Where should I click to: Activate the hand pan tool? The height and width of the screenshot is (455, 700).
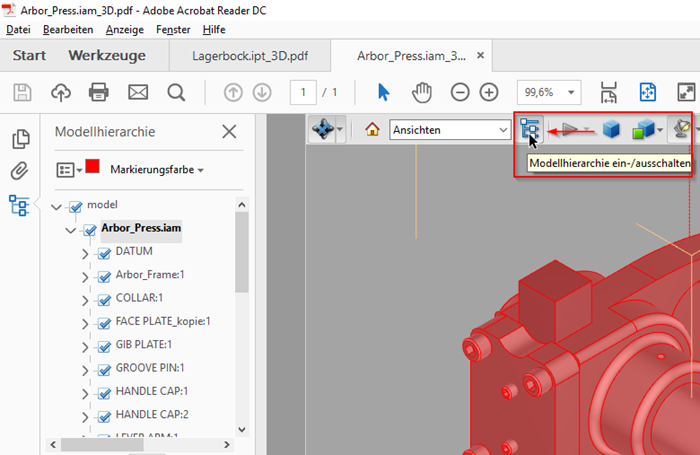[x=421, y=92]
